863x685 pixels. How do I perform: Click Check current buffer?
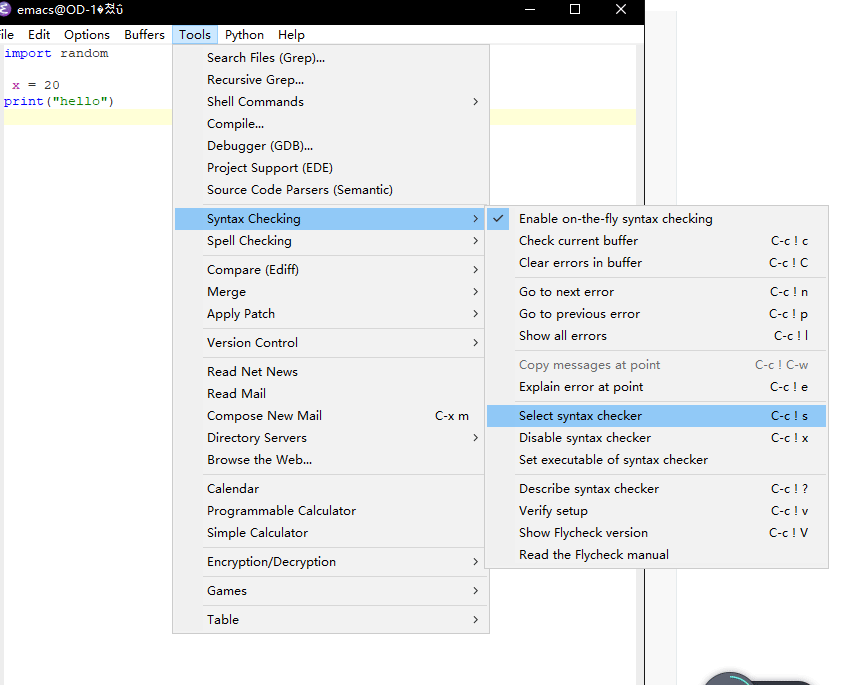[x=578, y=241]
